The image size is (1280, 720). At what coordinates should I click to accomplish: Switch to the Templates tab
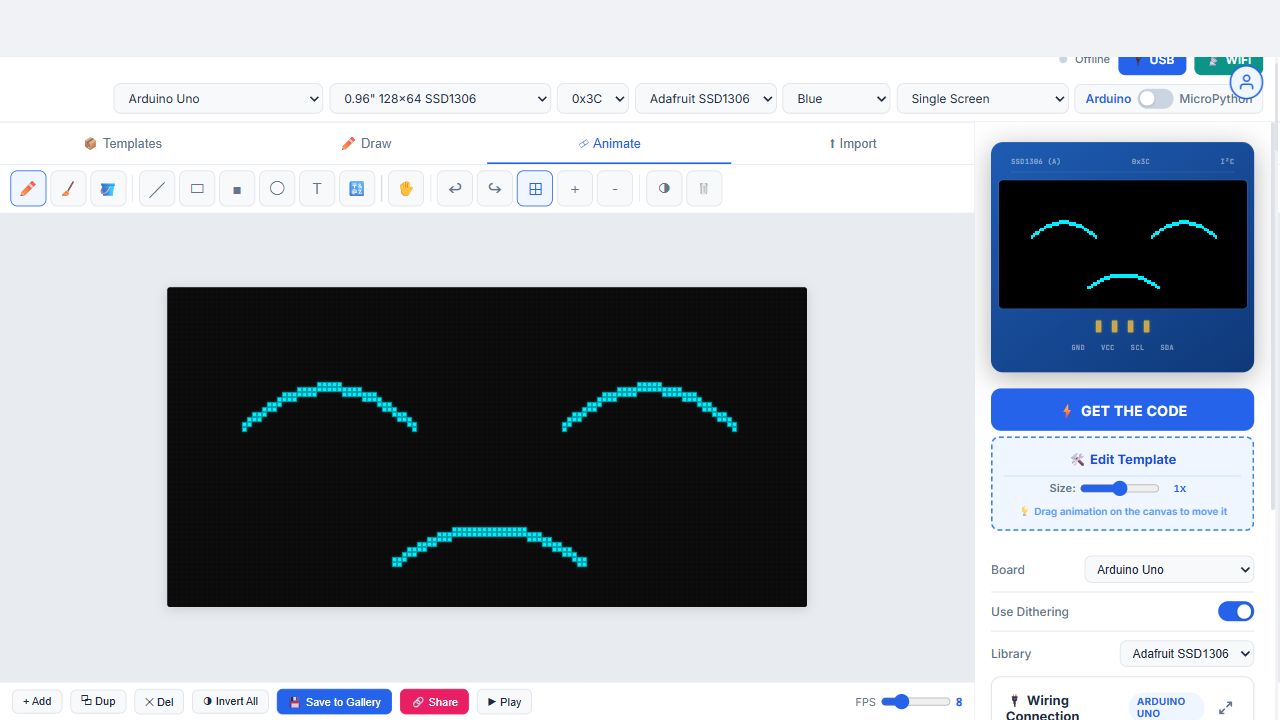tap(122, 143)
